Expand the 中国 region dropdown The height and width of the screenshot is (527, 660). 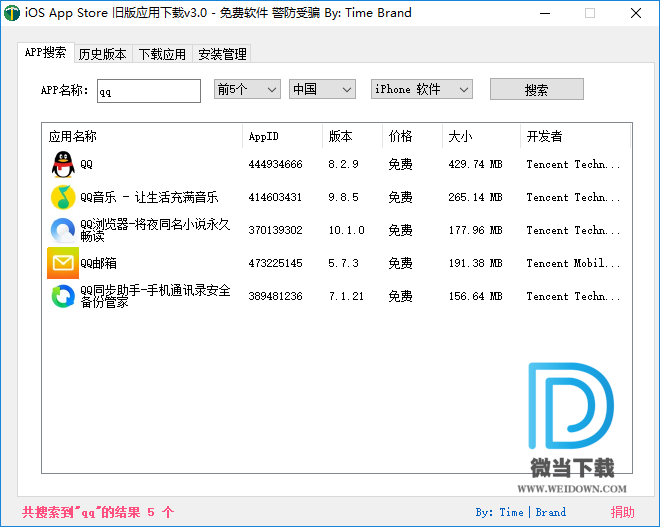[322, 89]
